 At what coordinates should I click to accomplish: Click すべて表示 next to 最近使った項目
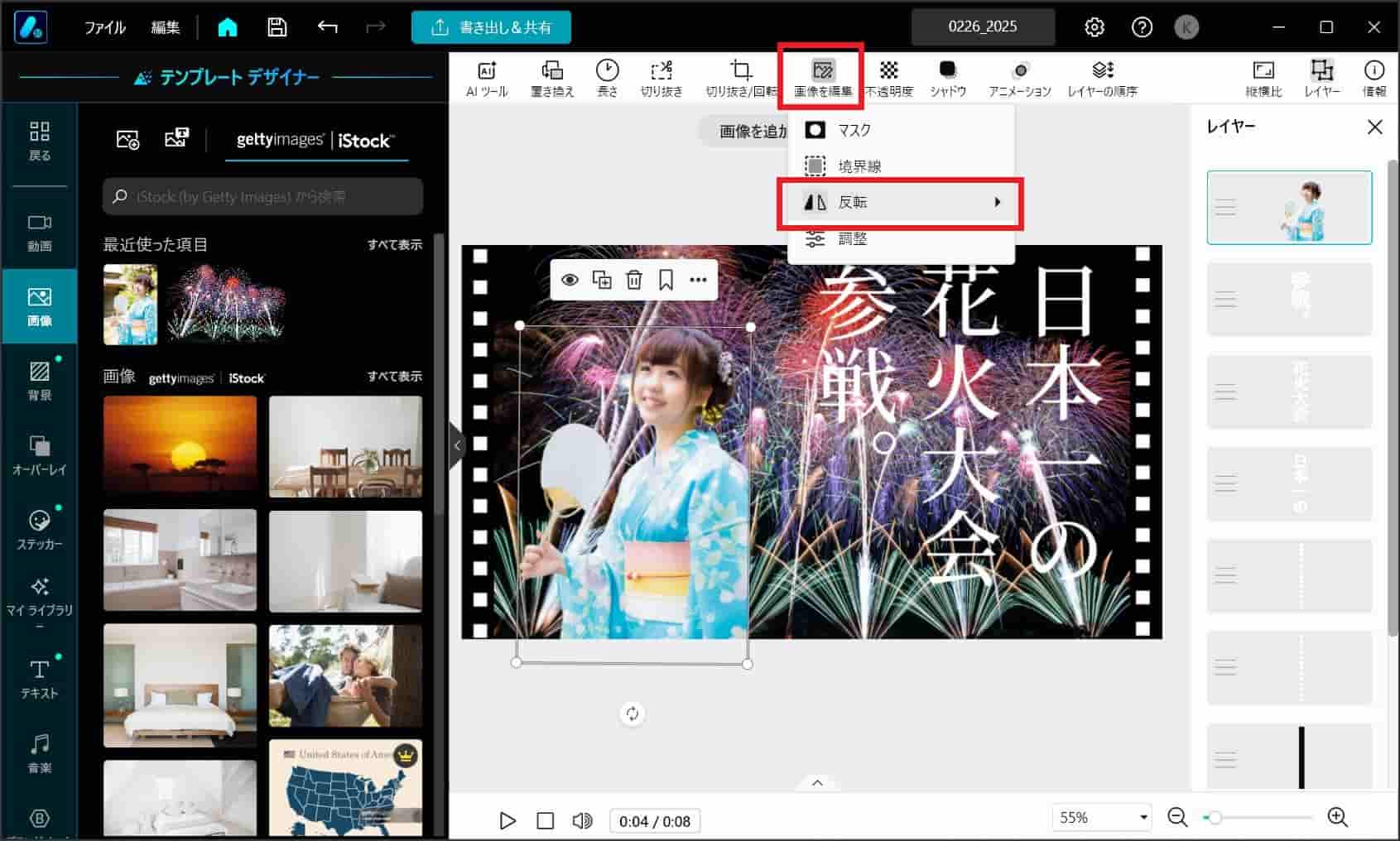(395, 244)
